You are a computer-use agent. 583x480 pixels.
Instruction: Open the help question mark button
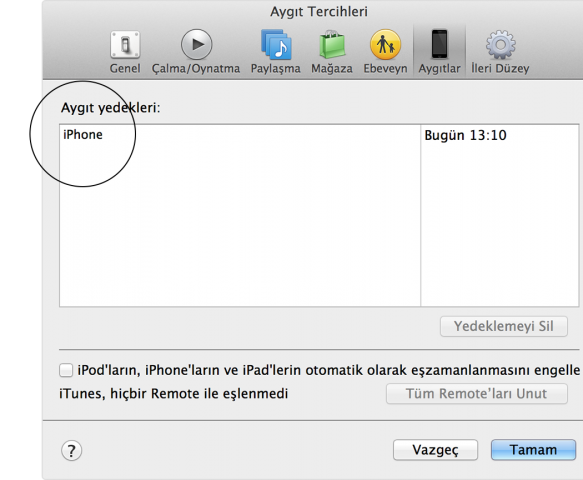pyautogui.click(x=71, y=451)
